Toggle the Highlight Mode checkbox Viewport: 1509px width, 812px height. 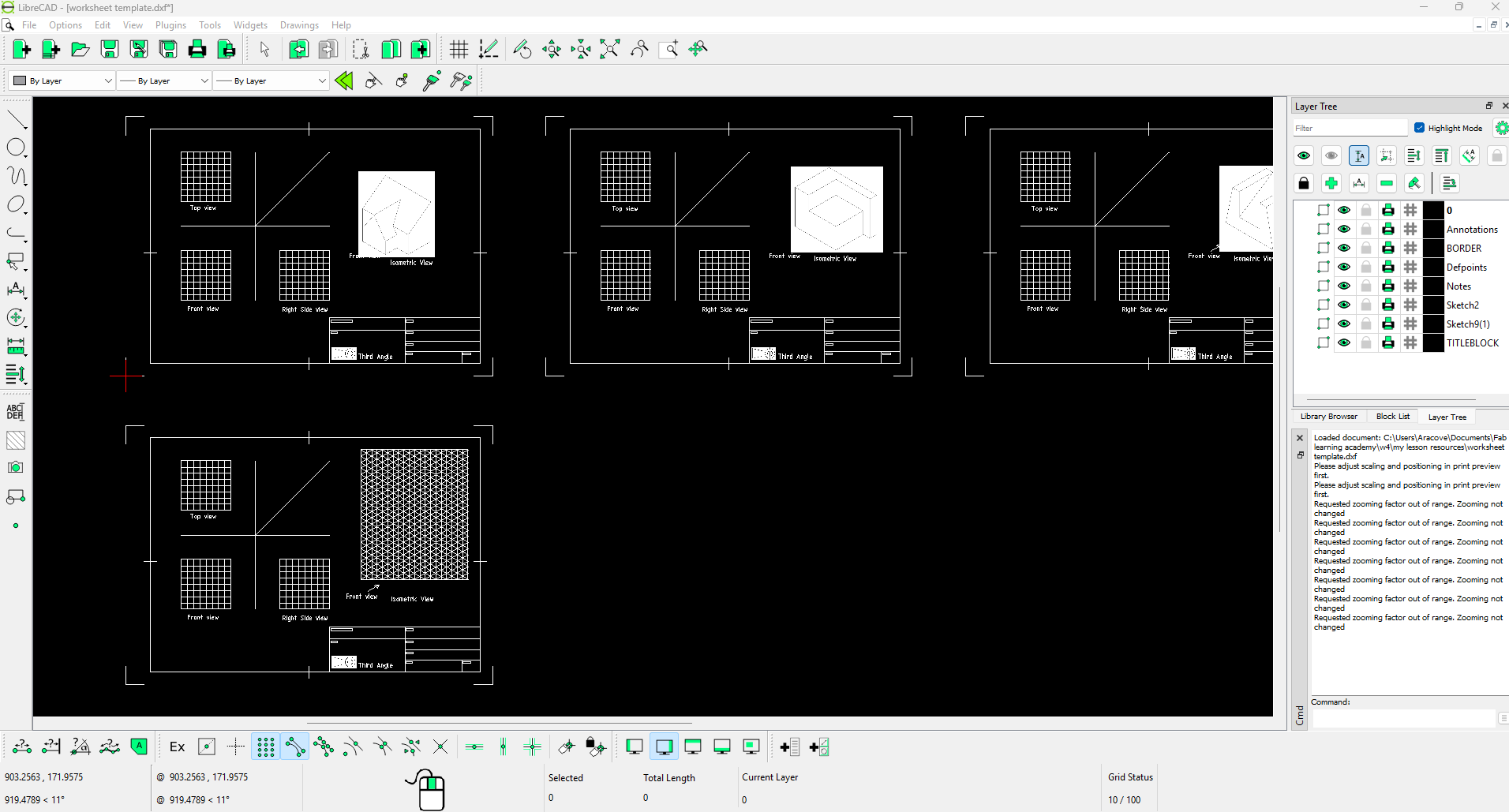point(1419,128)
